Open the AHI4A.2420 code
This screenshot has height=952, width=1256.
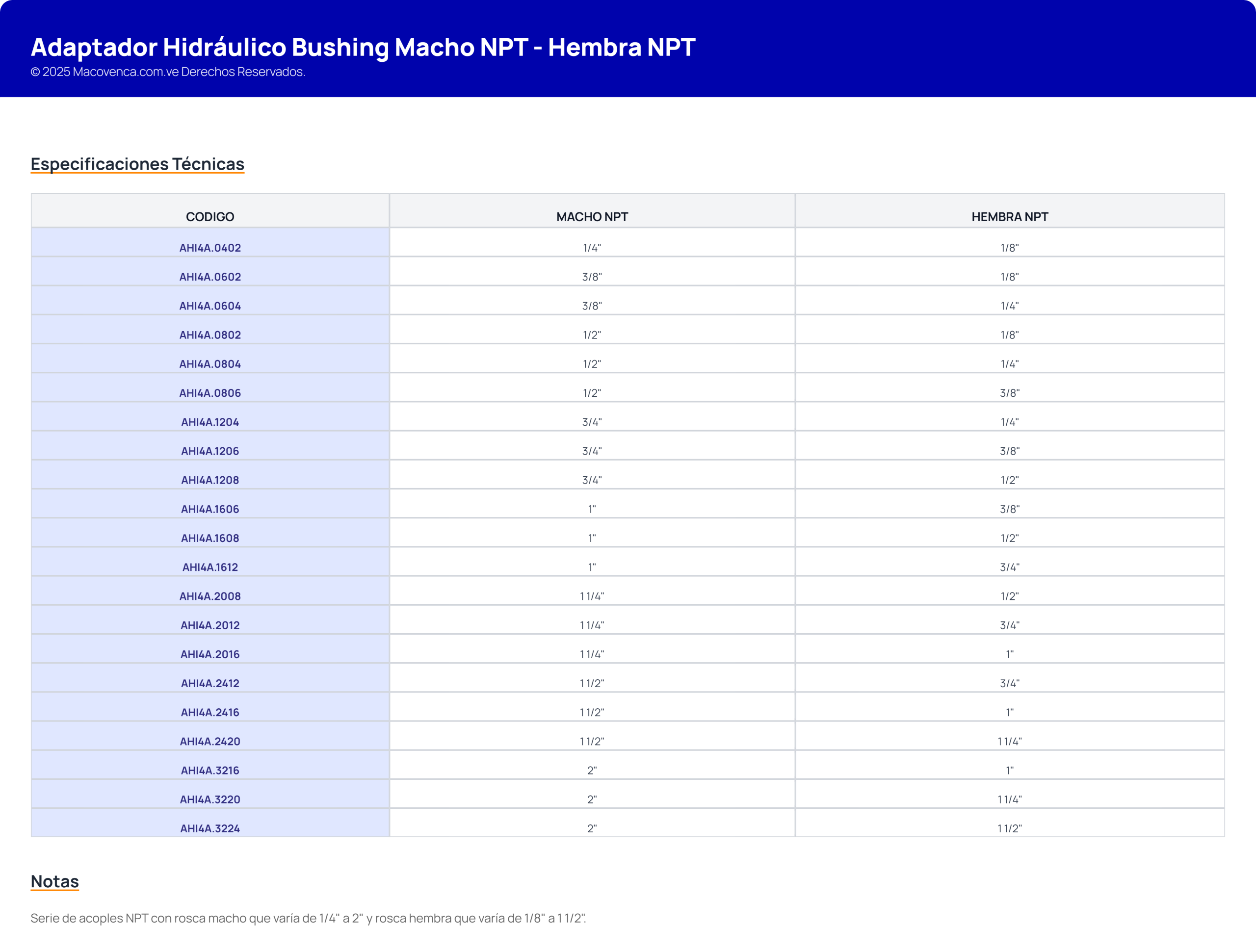(x=210, y=741)
